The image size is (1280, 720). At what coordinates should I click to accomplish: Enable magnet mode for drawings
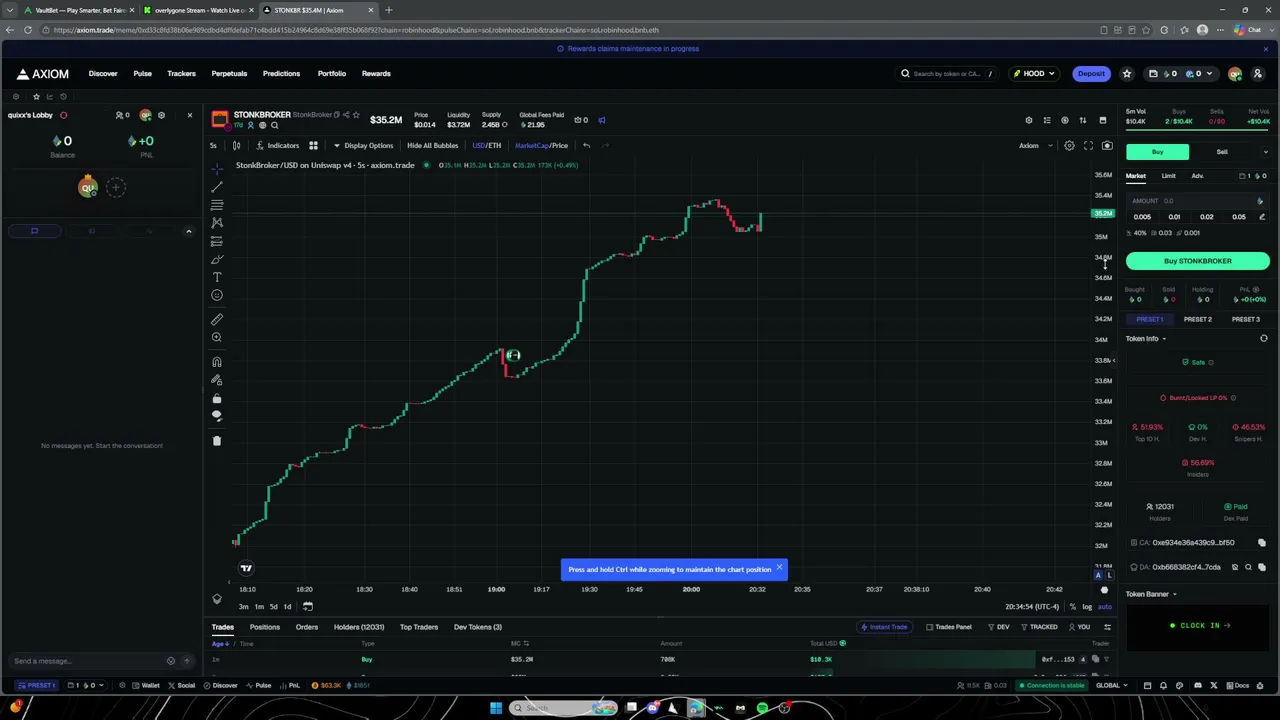click(217, 362)
